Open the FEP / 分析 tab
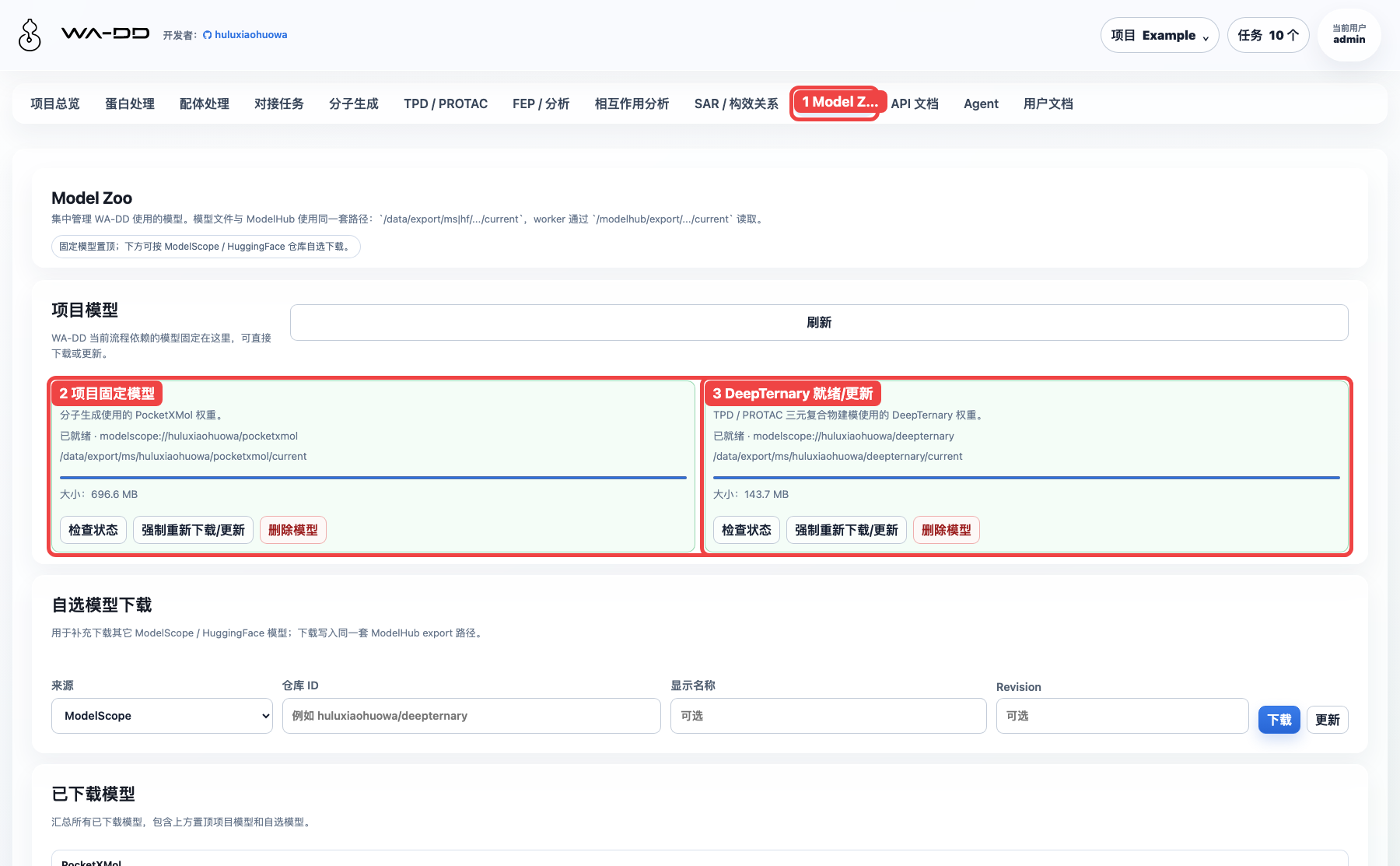The height and width of the screenshot is (866, 1400). click(x=541, y=103)
